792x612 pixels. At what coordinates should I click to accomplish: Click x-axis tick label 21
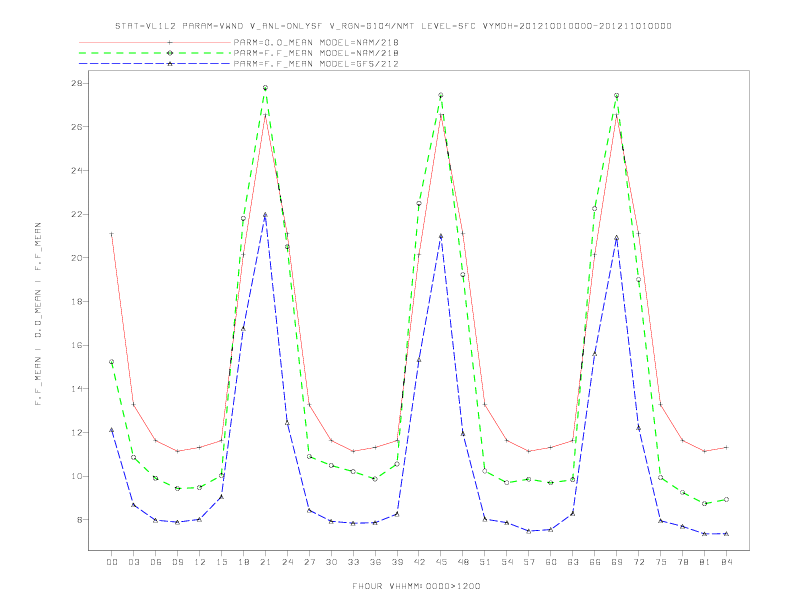coord(265,562)
